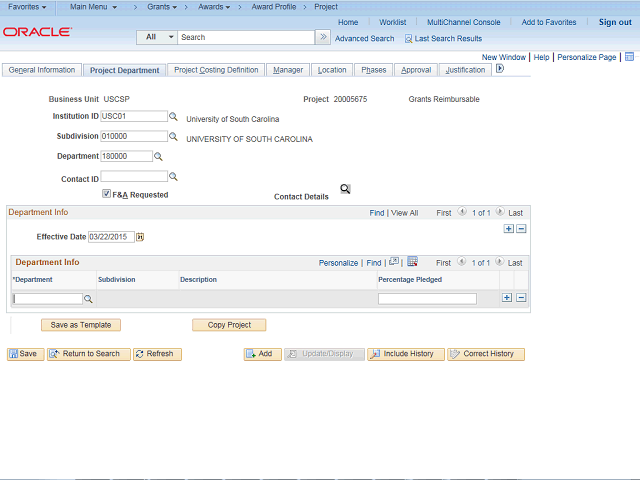Show previous row in inner grid
Screen dimensions: 640x480
462,261
